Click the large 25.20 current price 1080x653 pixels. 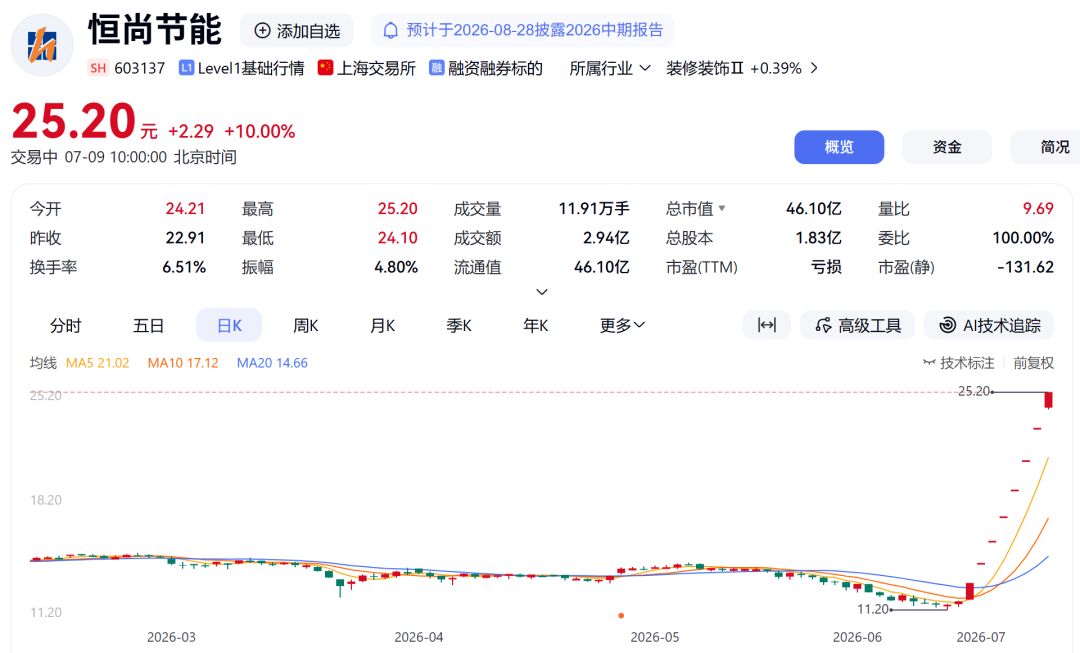click(x=74, y=121)
